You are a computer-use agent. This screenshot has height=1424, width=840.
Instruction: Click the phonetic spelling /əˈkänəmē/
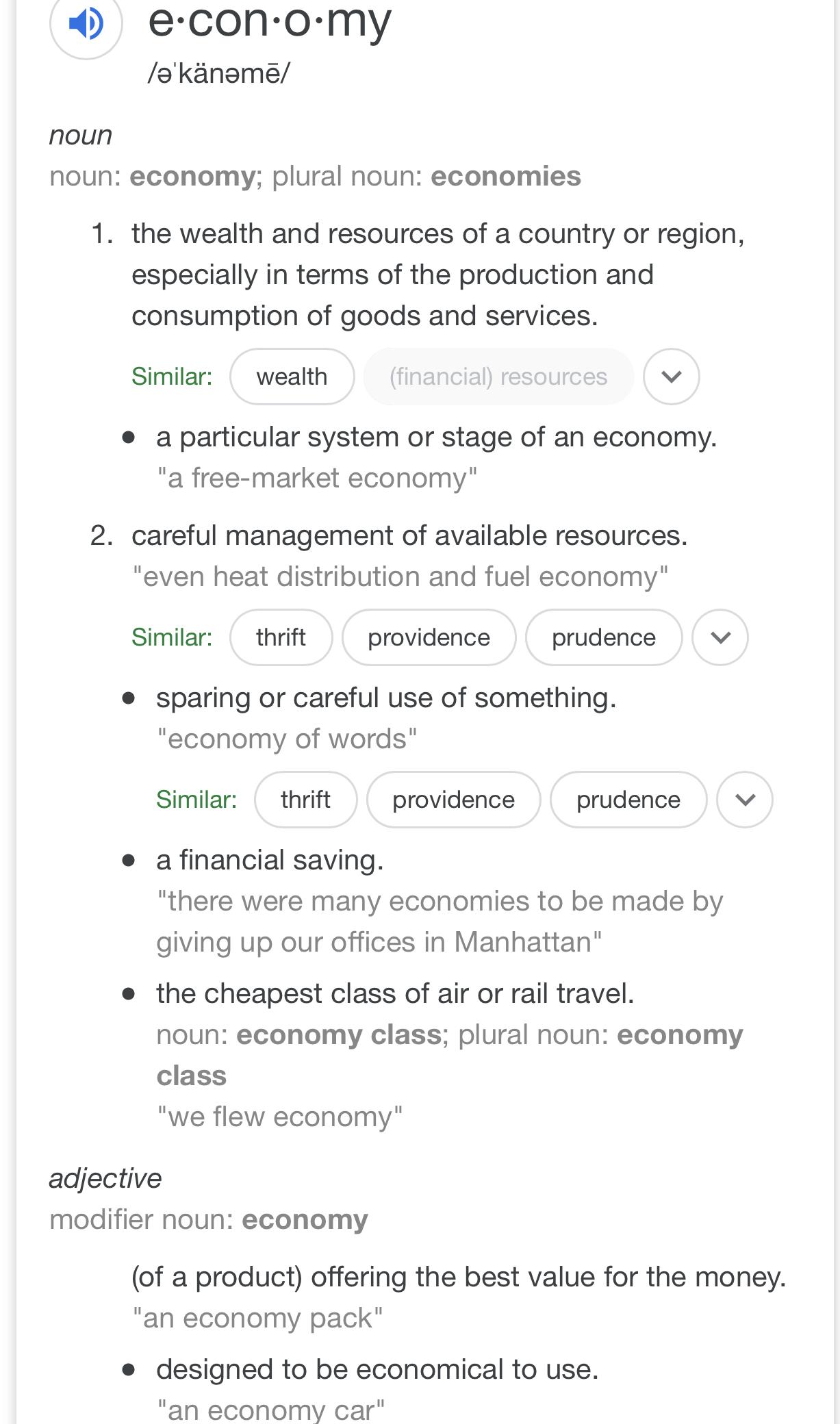pyautogui.click(x=219, y=73)
